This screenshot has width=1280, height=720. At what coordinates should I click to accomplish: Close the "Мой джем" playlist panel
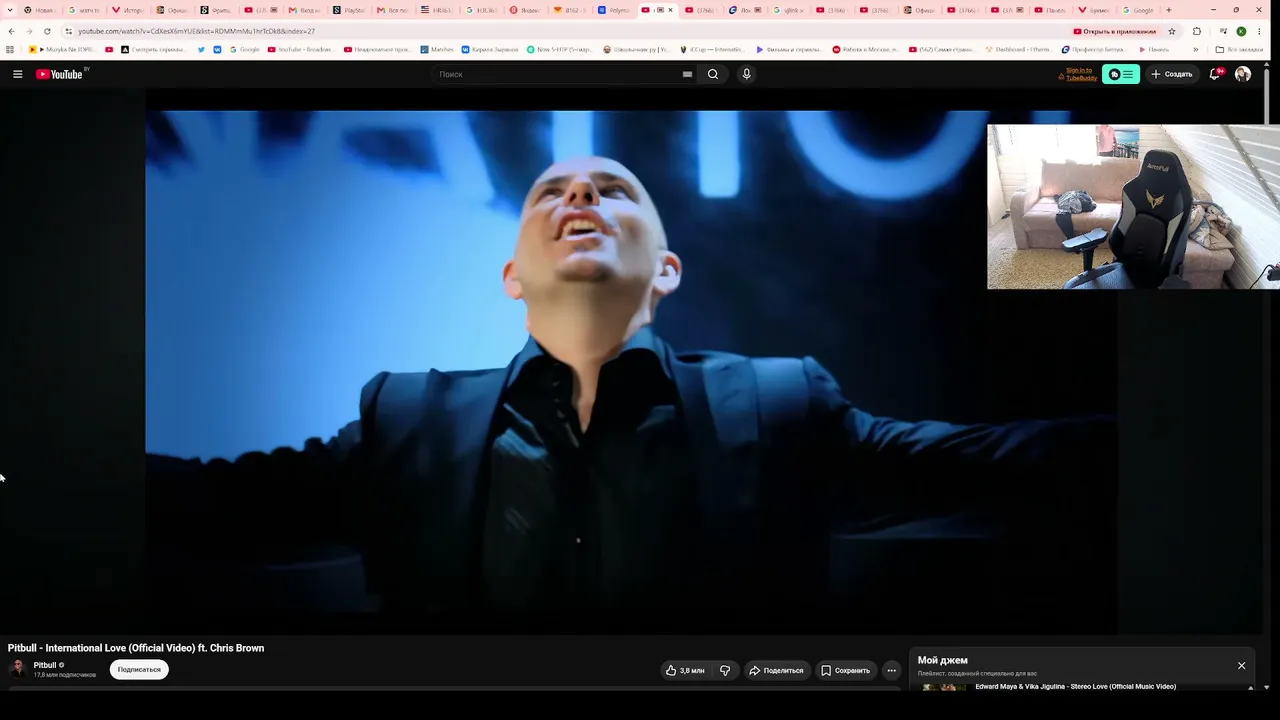pos(1242,666)
